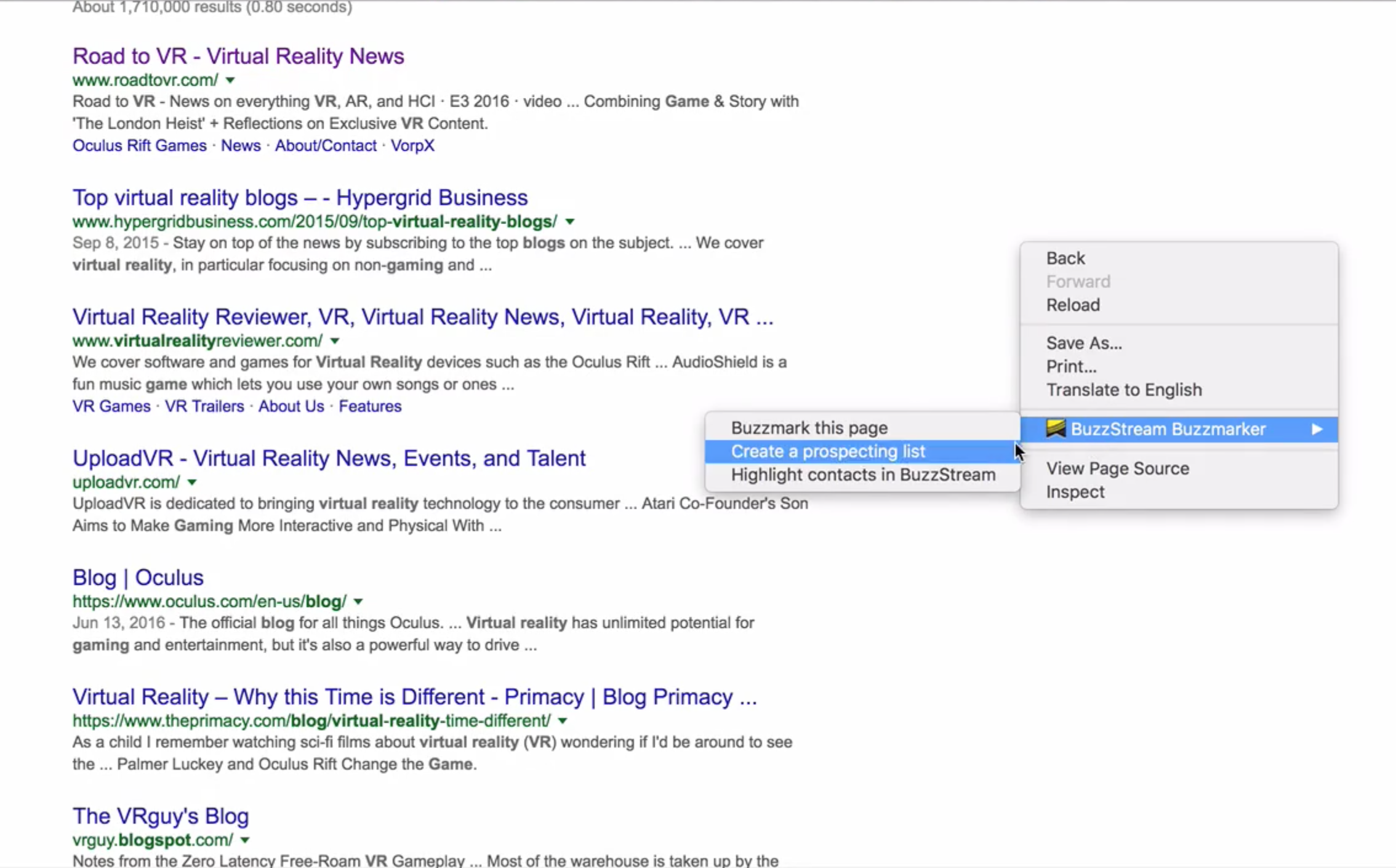Click 'Back' in browser context menu
This screenshot has height=868, width=1396.
tap(1066, 258)
